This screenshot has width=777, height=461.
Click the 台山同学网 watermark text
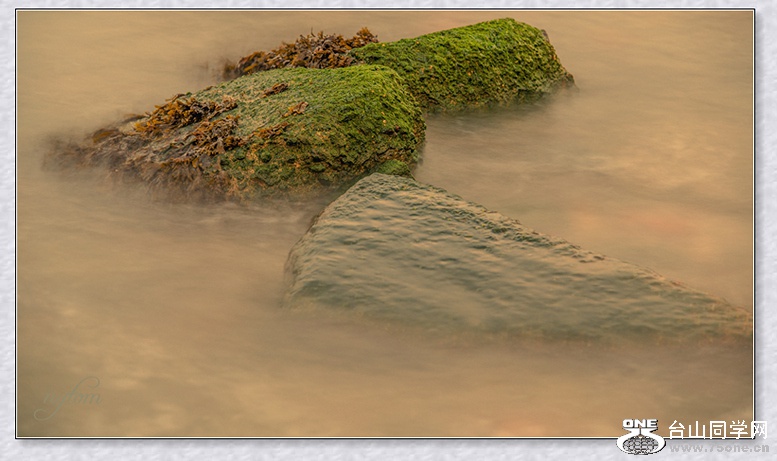[716, 430]
